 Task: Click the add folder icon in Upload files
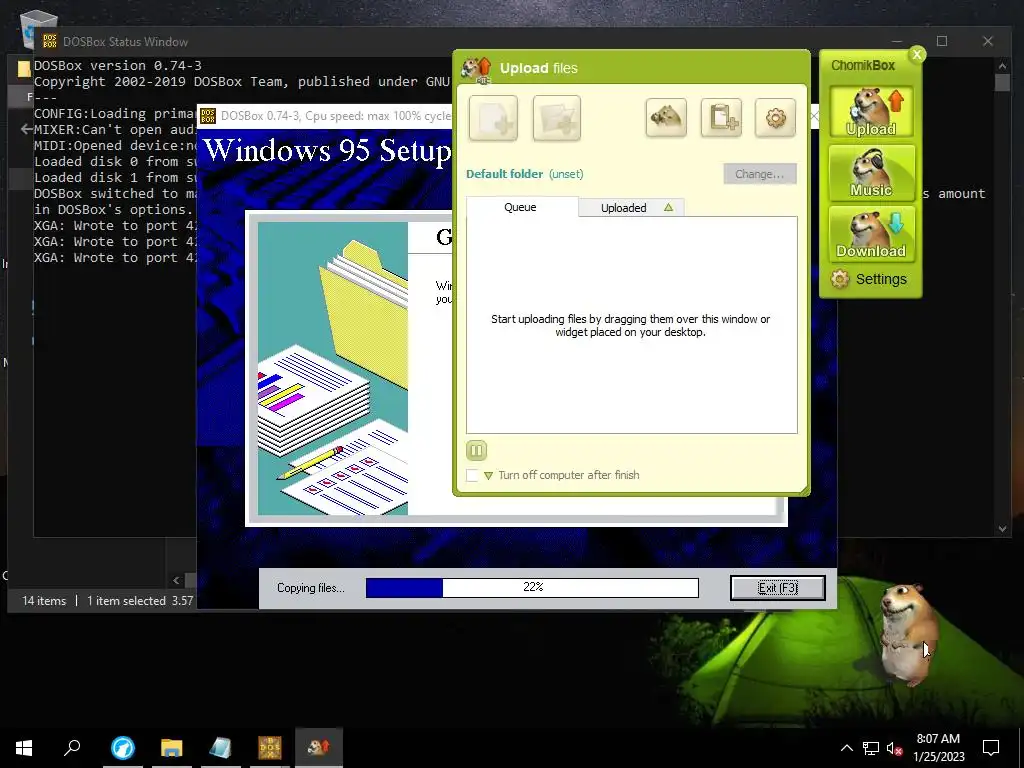click(556, 118)
